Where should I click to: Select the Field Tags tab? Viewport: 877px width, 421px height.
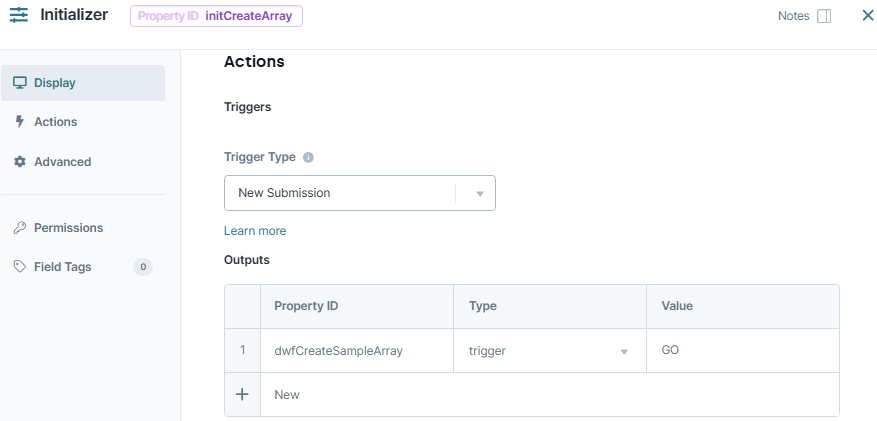point(62,267)
